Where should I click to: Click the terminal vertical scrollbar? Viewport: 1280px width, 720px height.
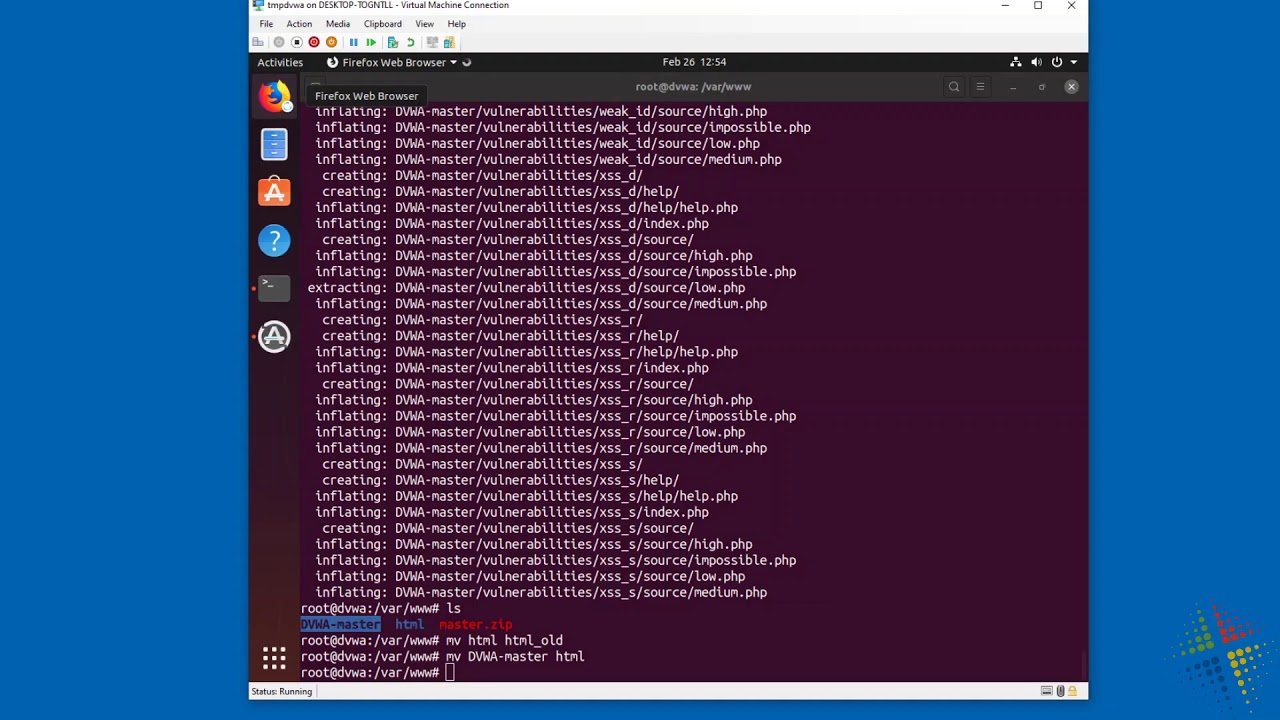tap(1084, 664)
